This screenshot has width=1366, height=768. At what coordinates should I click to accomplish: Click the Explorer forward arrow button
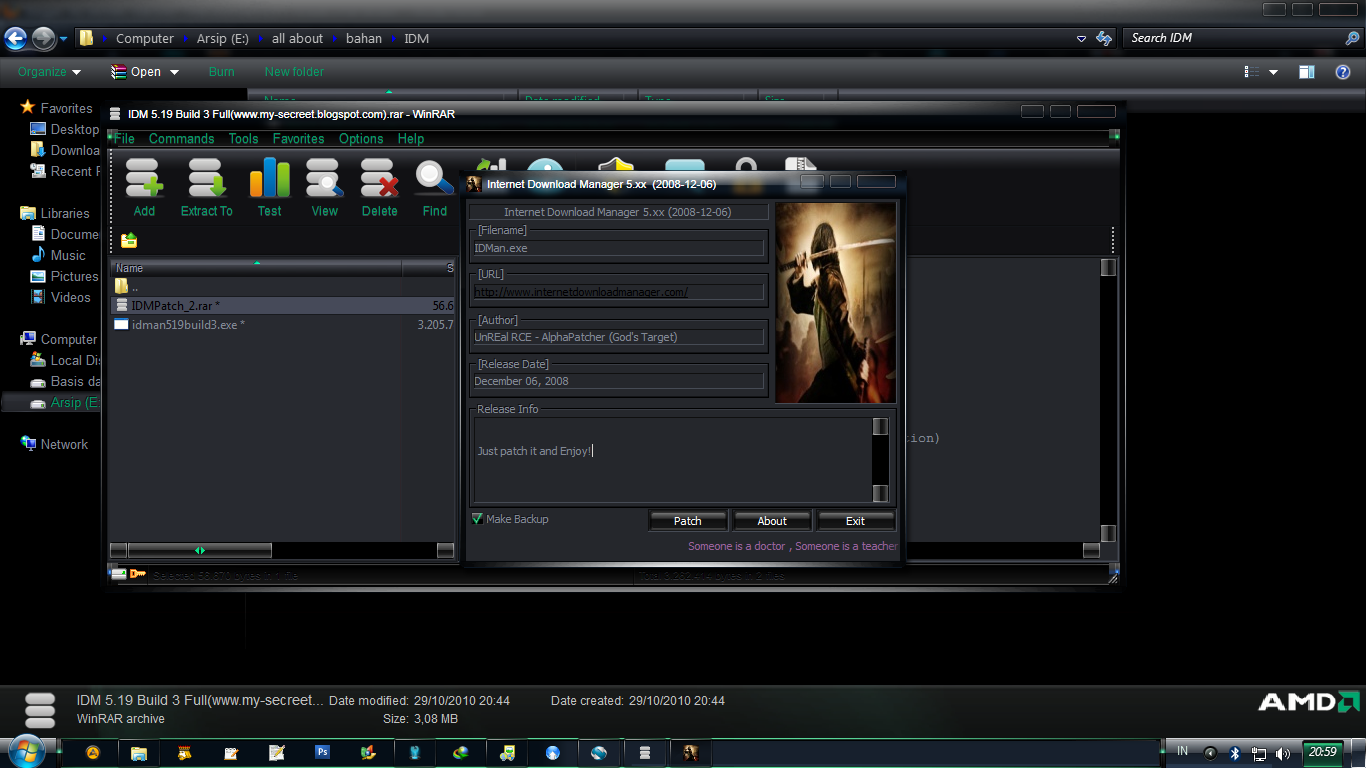coord(43,39)
